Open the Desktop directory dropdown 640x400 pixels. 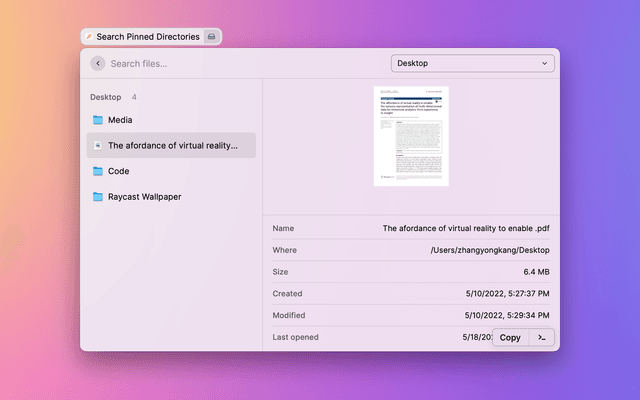[x=472, y=63]
